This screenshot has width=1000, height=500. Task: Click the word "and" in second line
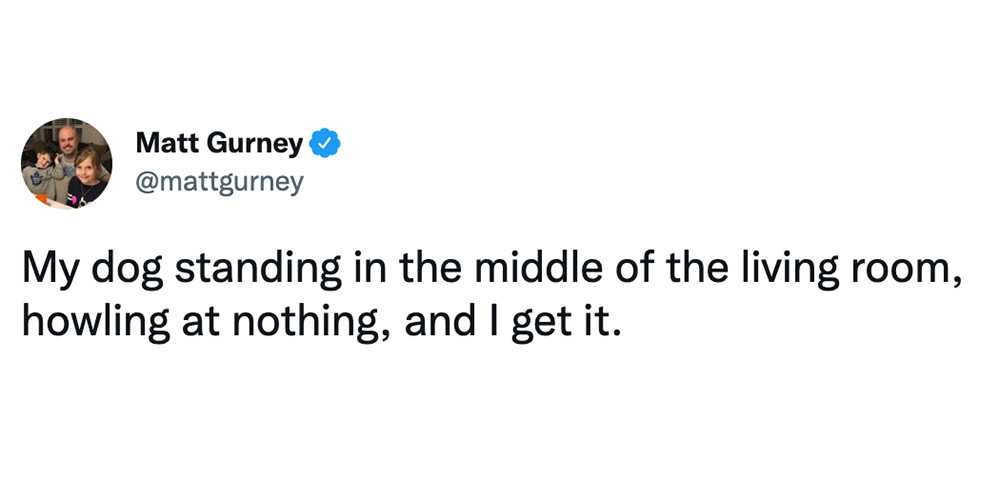(x=439, y=323)
